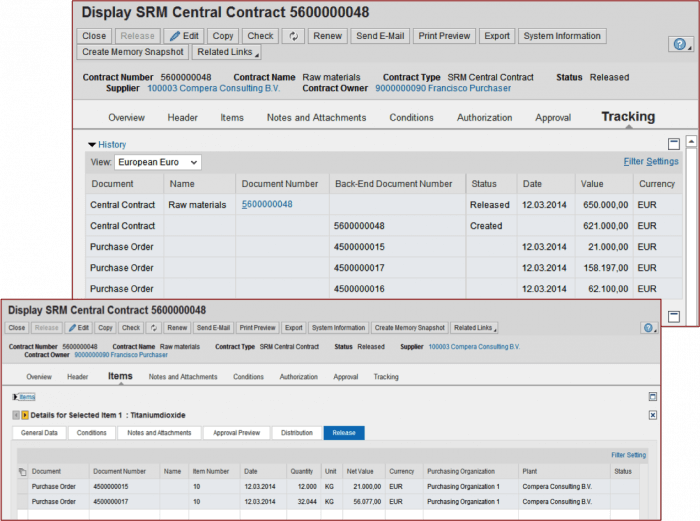Click System Information in the Tracking window
The image size is (700, 521).
[562, 36]
